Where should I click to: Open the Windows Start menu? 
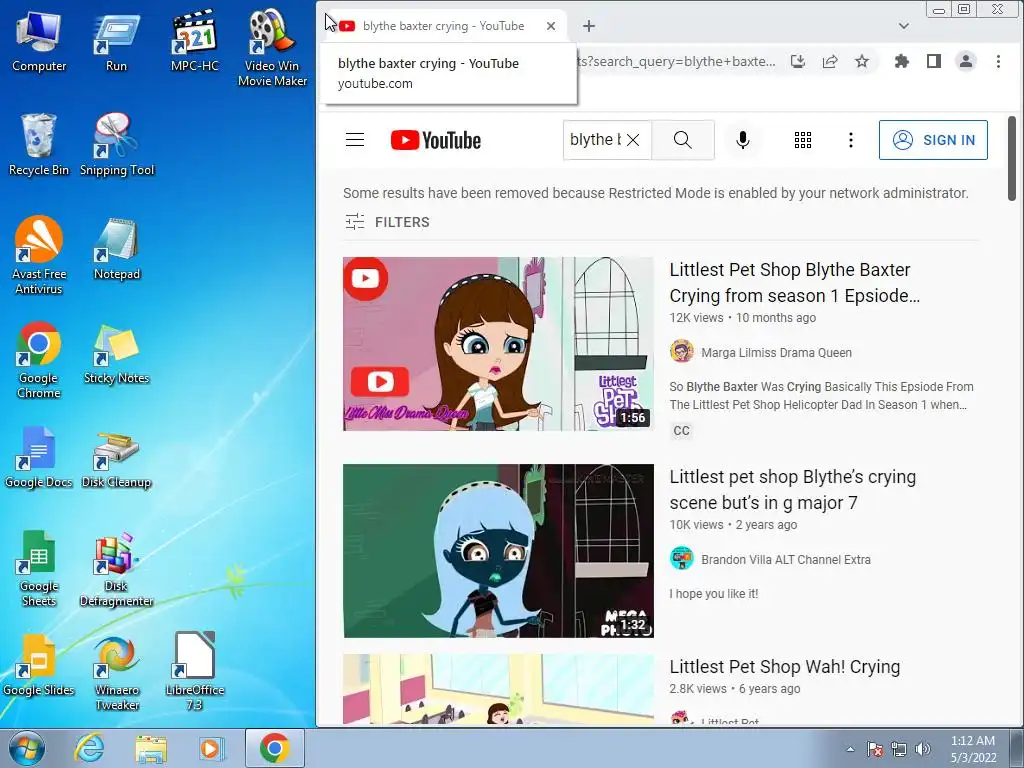click(26, 748)
